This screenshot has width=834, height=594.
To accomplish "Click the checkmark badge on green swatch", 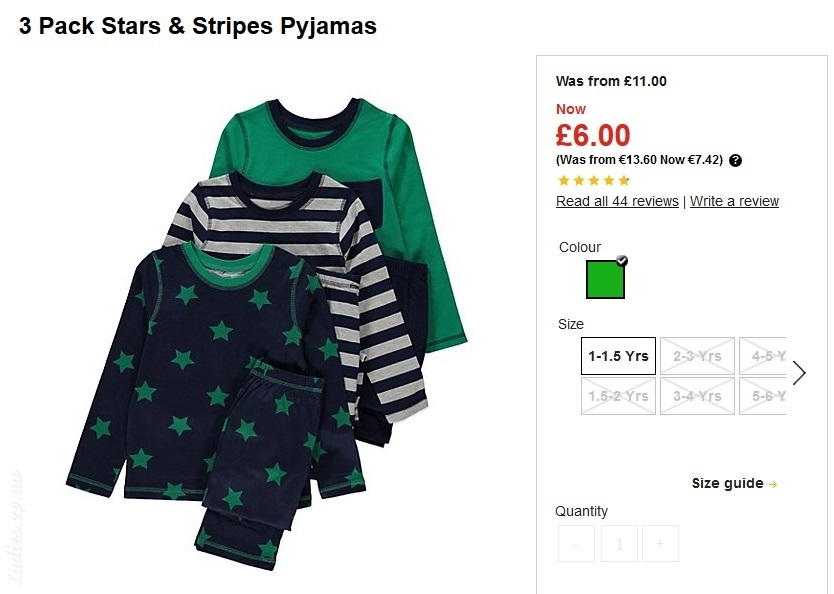I will point(622,261).
